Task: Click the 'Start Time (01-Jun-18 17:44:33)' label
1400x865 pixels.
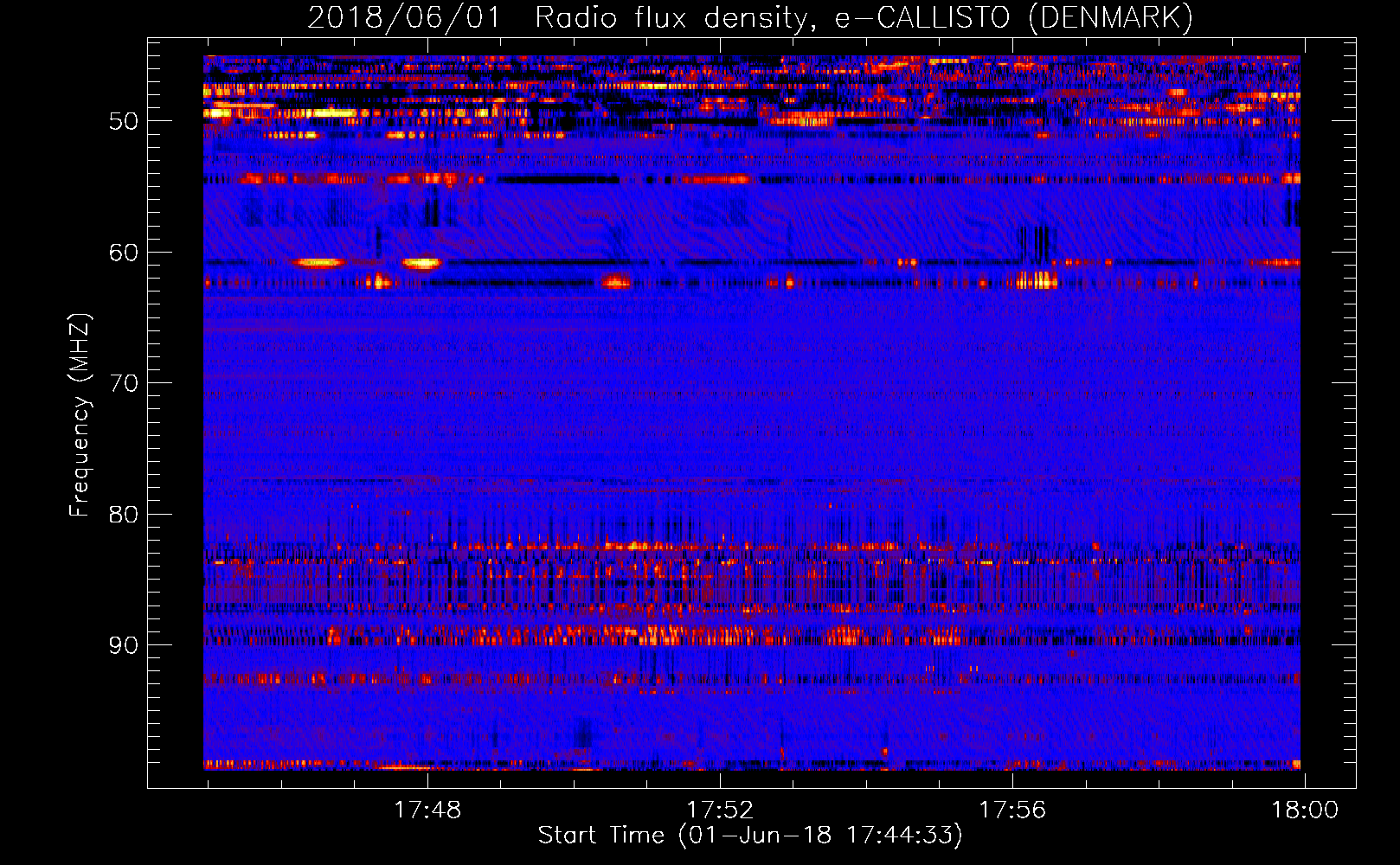Action: 750,836
